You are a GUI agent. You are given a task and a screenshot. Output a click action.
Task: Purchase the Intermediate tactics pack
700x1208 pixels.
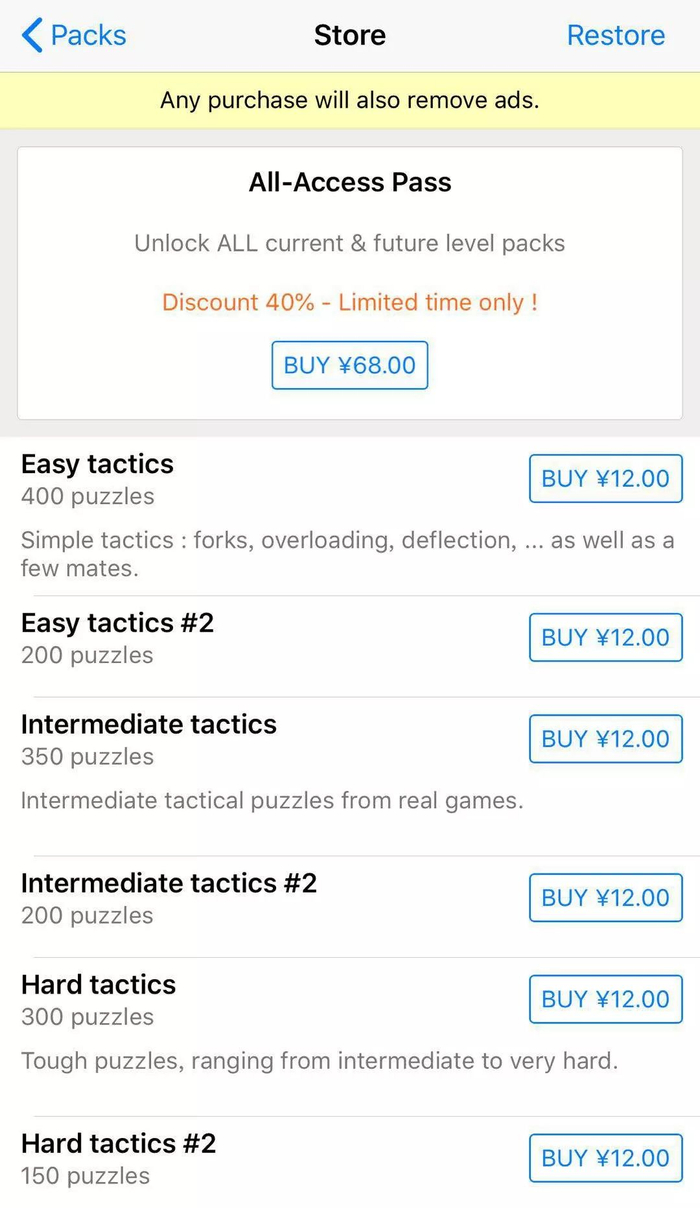tap(605, 739)
